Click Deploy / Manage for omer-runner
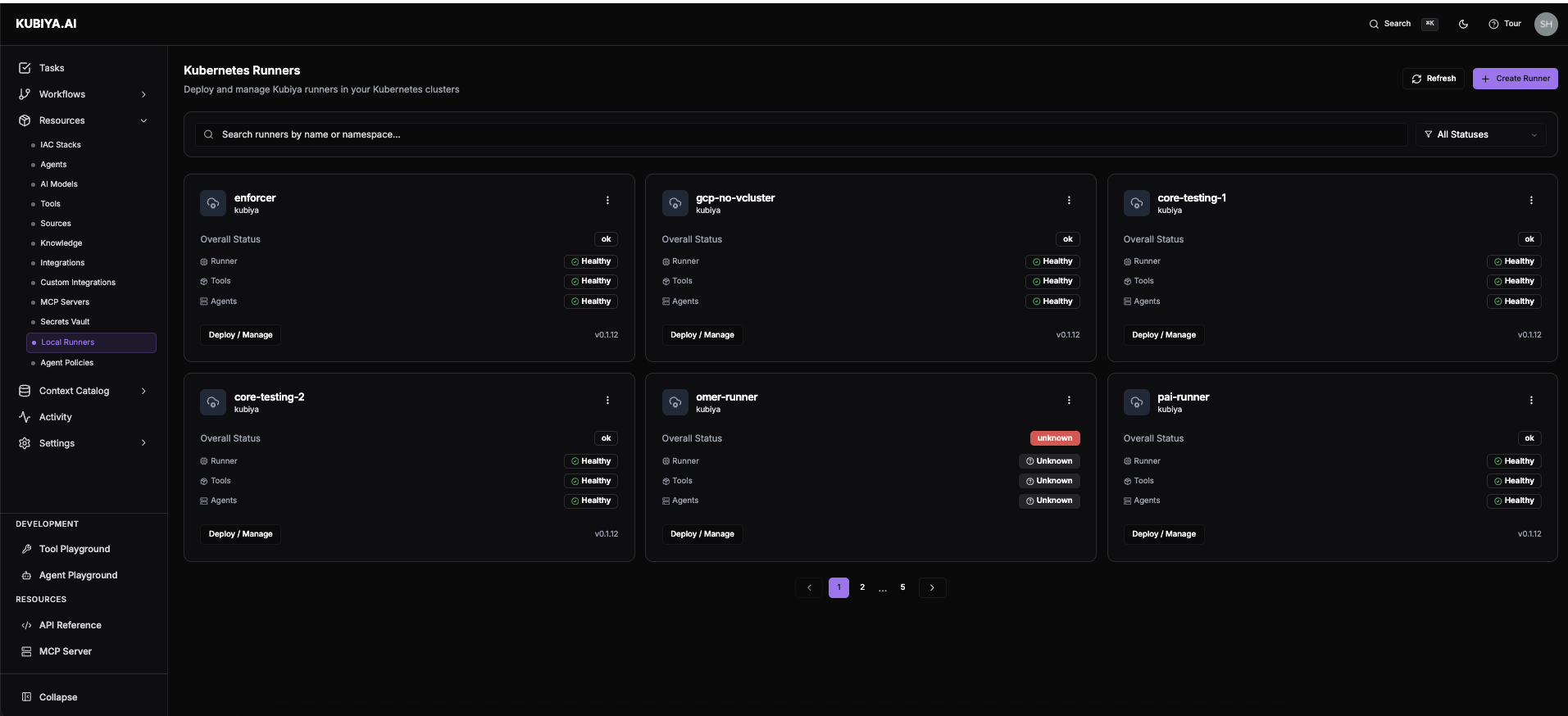1568x716 pixels. click(702, 534)
